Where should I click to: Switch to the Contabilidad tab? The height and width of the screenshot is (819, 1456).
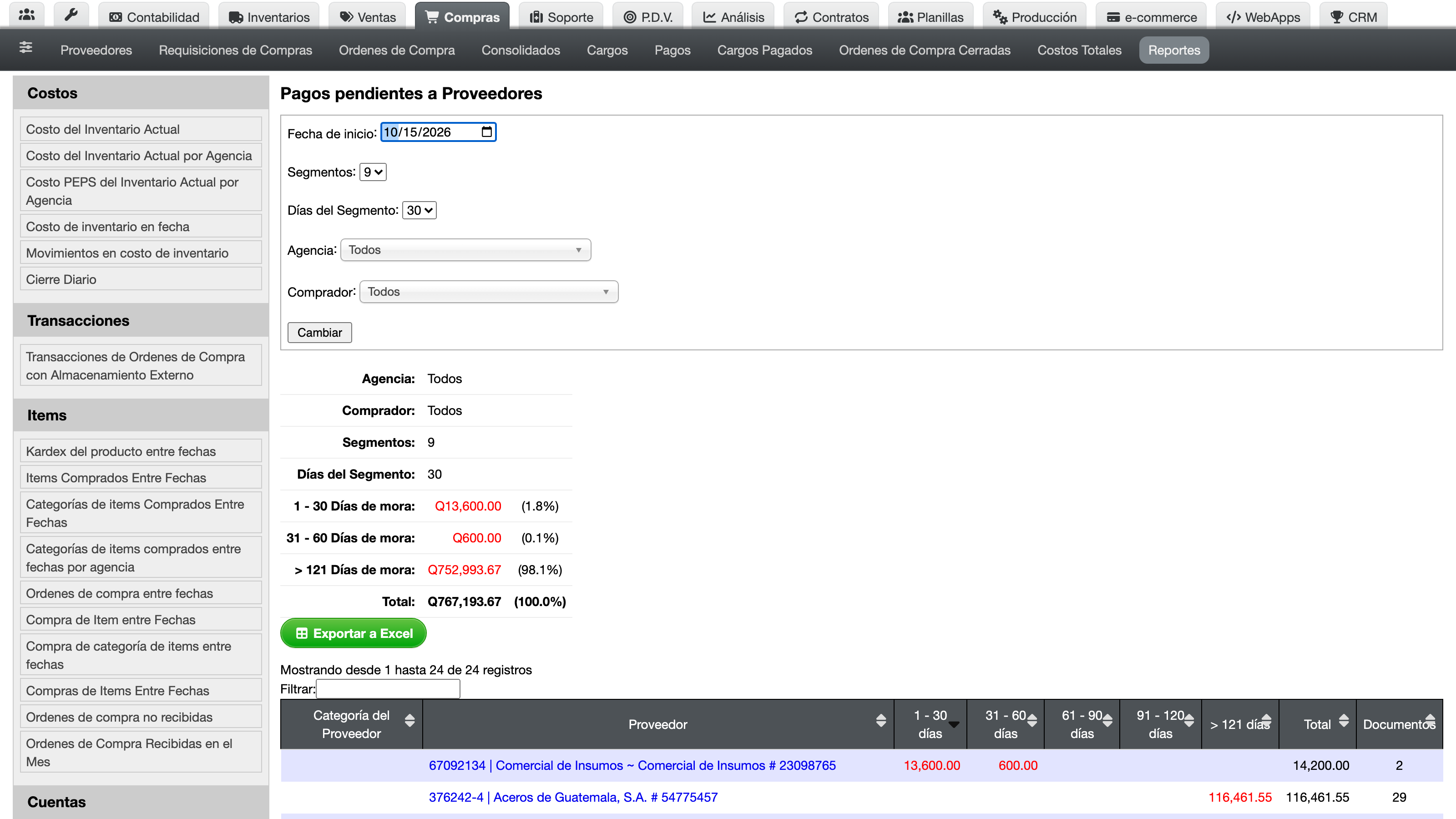(x=154, y=17)
